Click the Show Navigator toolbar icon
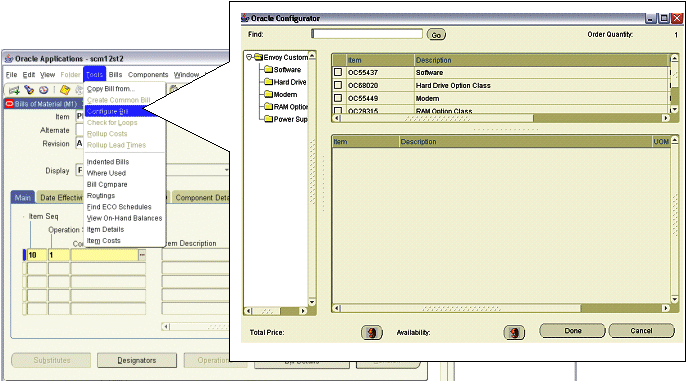 point(43,90)
